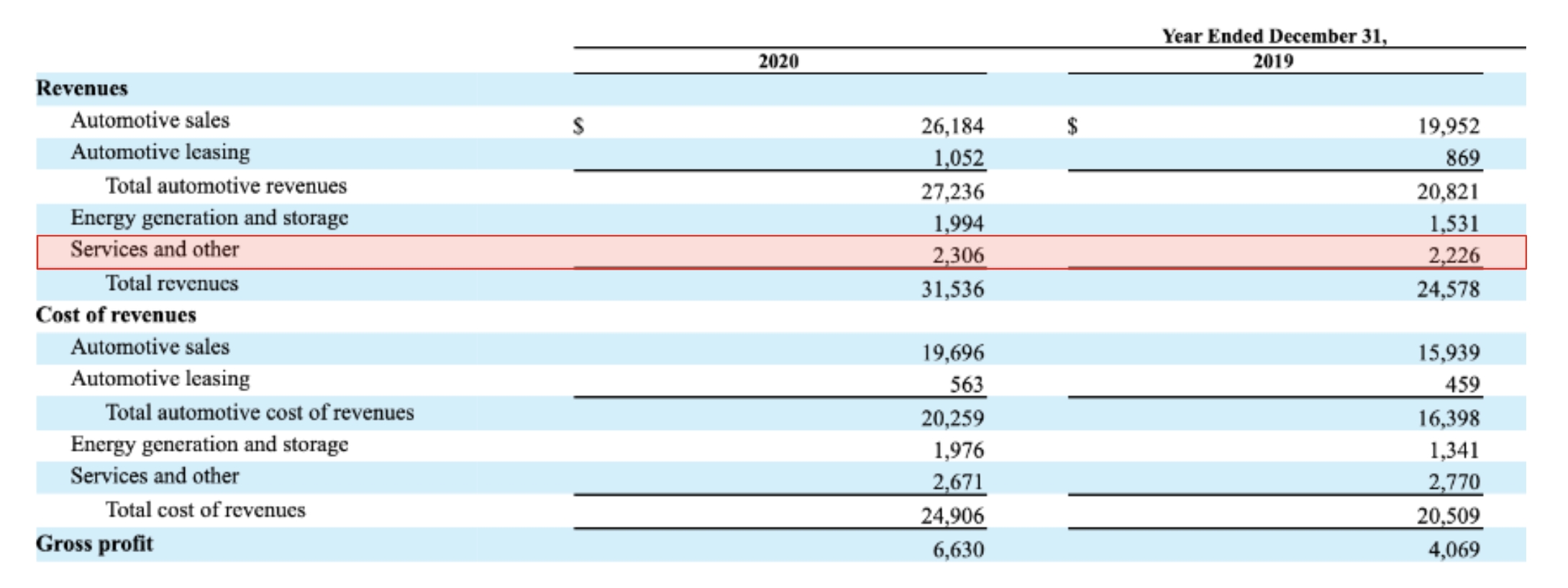
Task: Click the 'Total cost of revenues' label
Action: [206, 510]
